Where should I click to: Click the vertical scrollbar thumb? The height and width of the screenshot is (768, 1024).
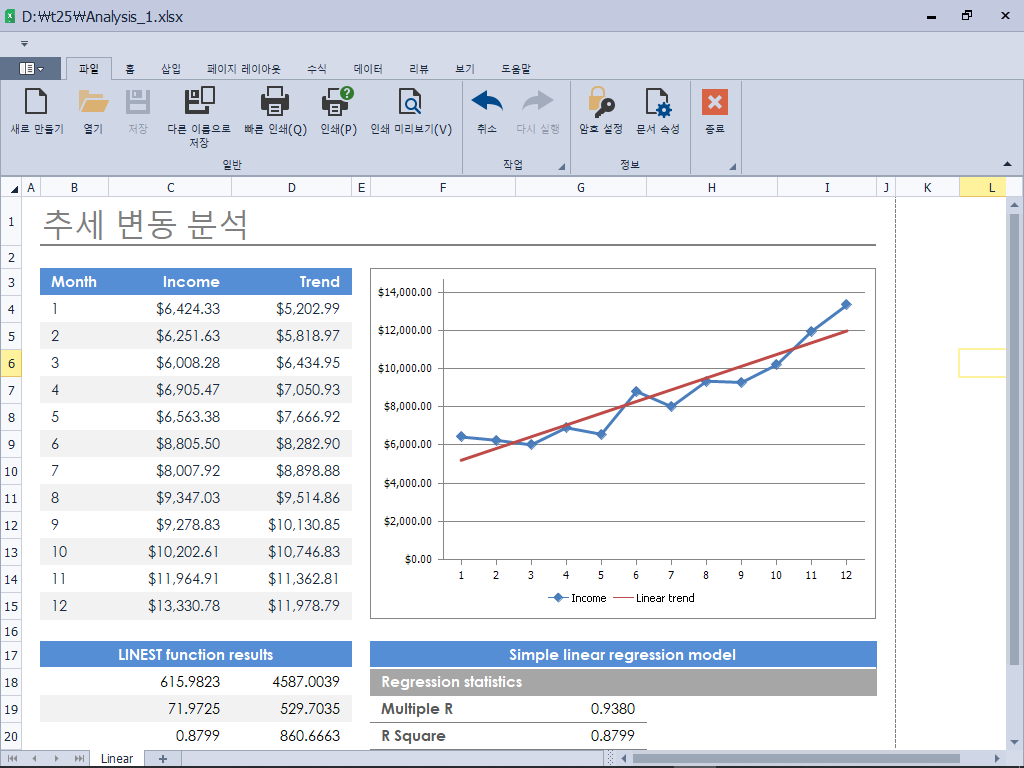pyautogui.click(x=1014, y=438)
